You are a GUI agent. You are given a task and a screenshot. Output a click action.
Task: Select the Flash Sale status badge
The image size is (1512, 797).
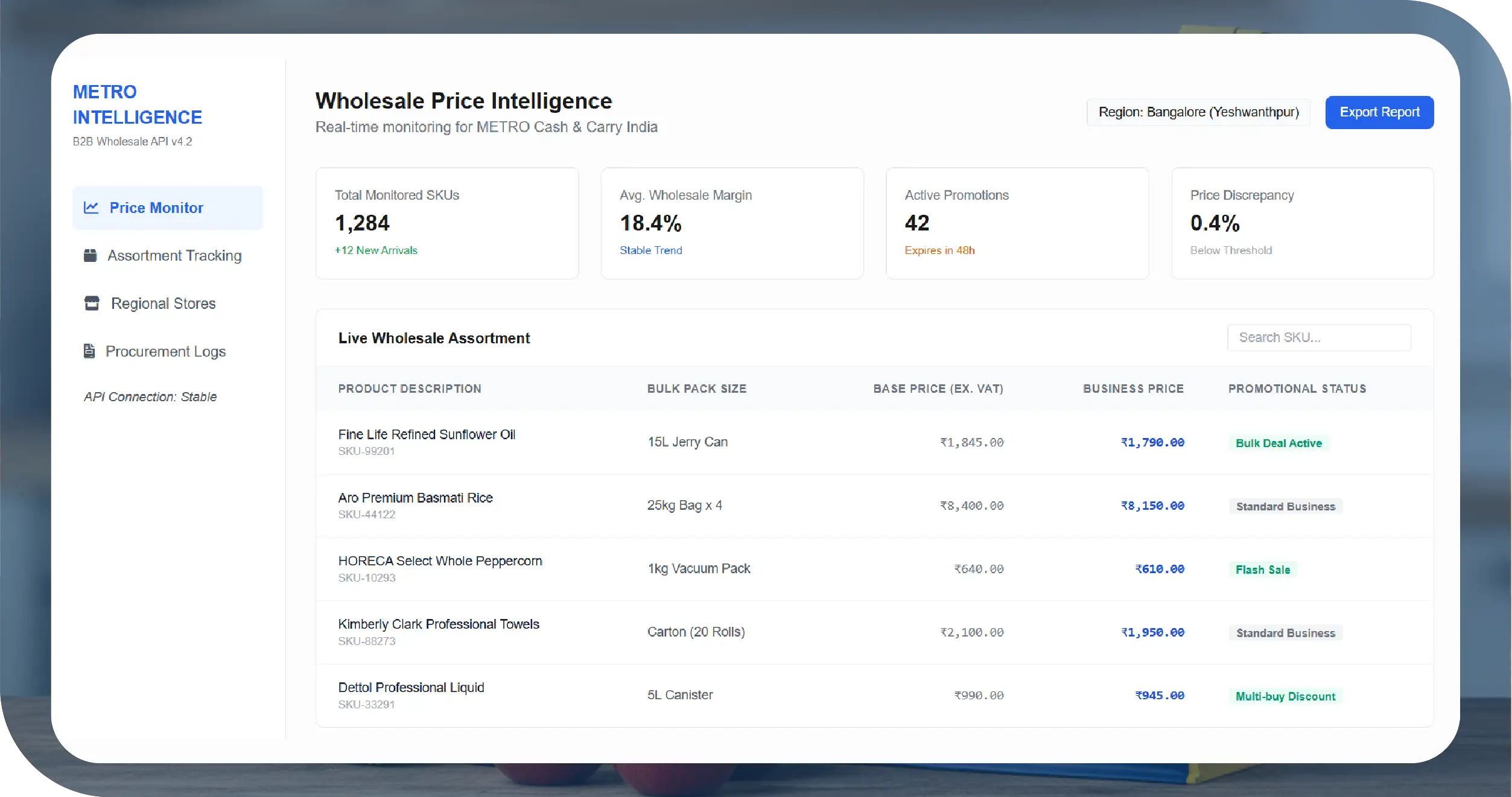click(x=1263, y=569)
